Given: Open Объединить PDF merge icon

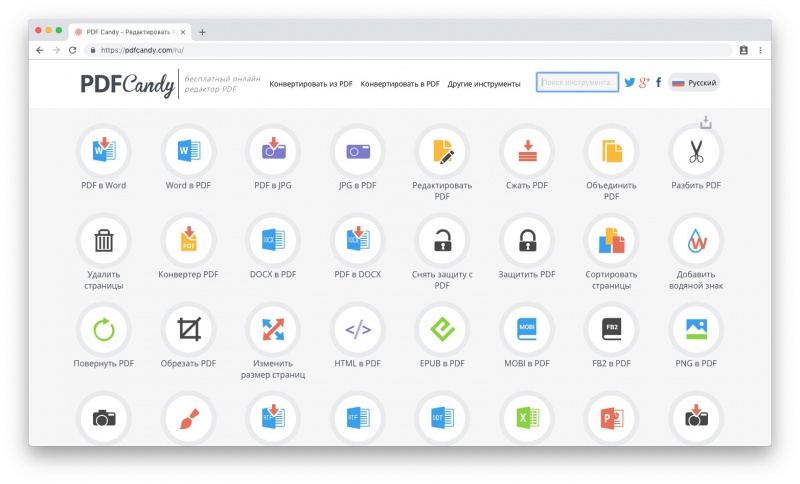Looking at the screenshot, I should tap(611, 151).
